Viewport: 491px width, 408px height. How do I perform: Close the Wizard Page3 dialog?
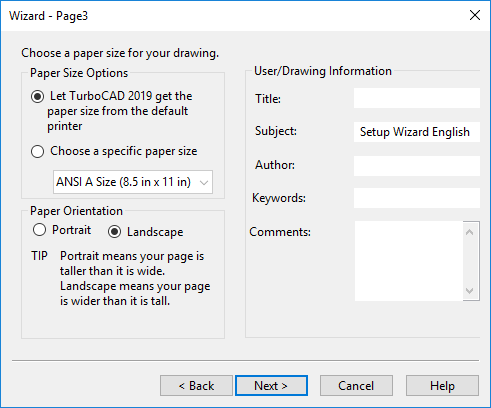[475, 15]
